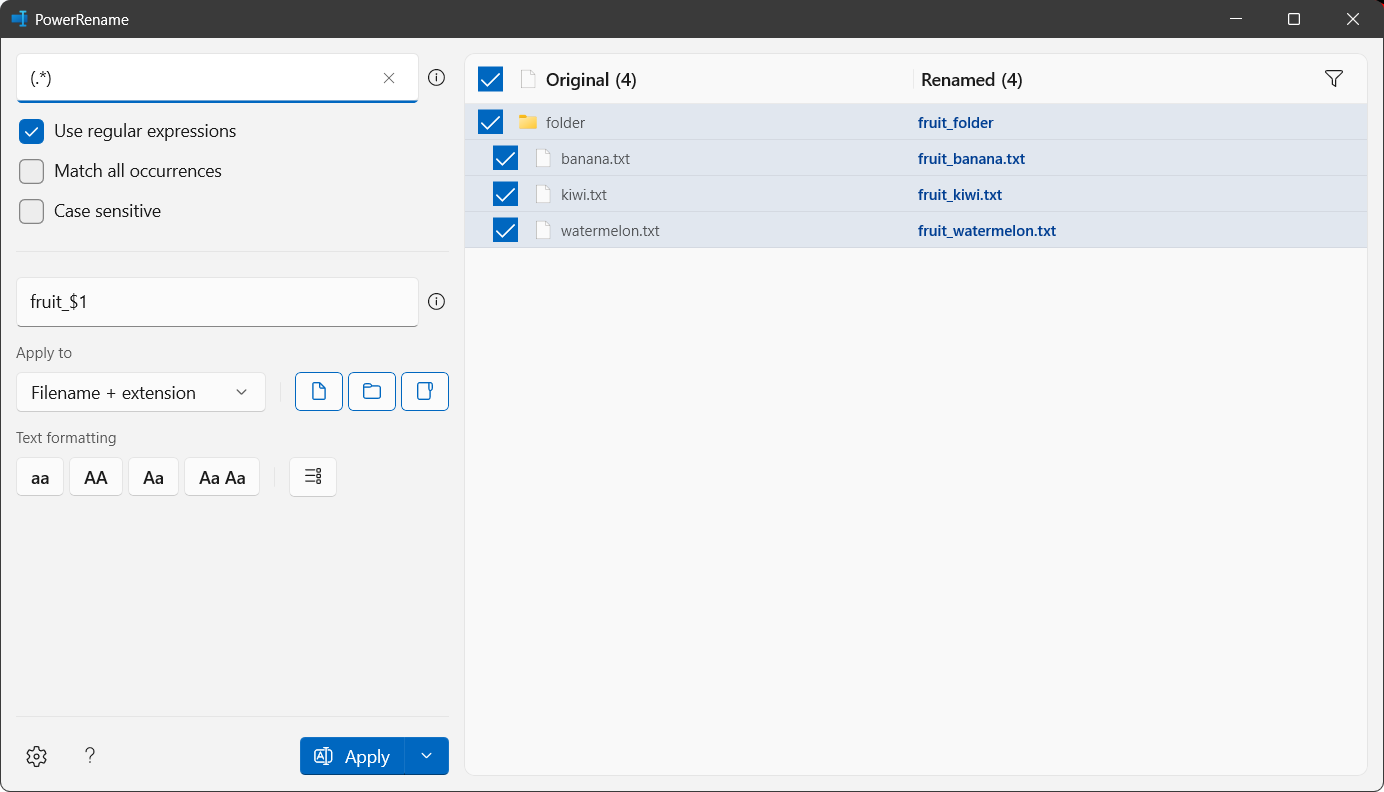The height and width of the screenshot is (792, 1384).
Task: Apply UPPERCASE formatting with AA button
Action: 95,477
